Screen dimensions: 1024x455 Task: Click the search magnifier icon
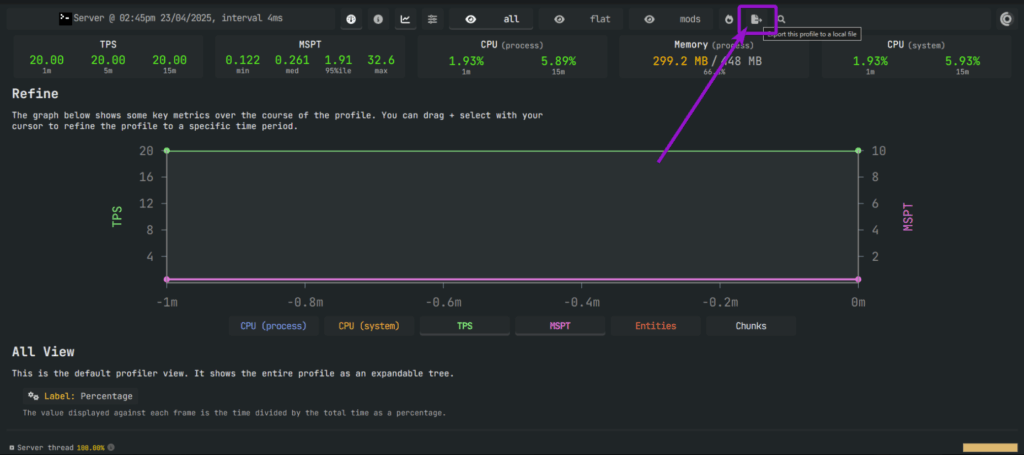[x=781, y=20]
